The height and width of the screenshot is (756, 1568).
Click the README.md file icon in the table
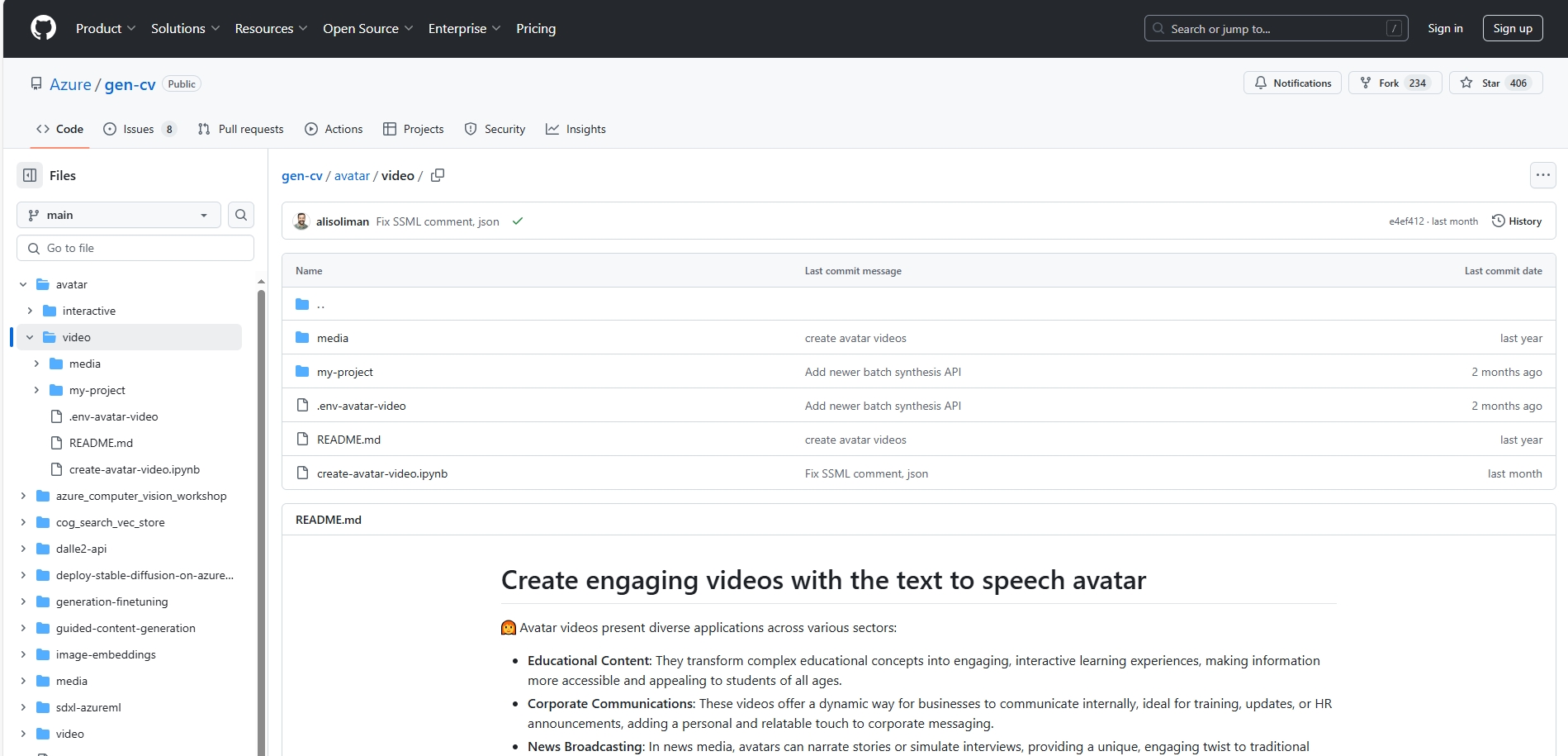click(x=302, y=440)
